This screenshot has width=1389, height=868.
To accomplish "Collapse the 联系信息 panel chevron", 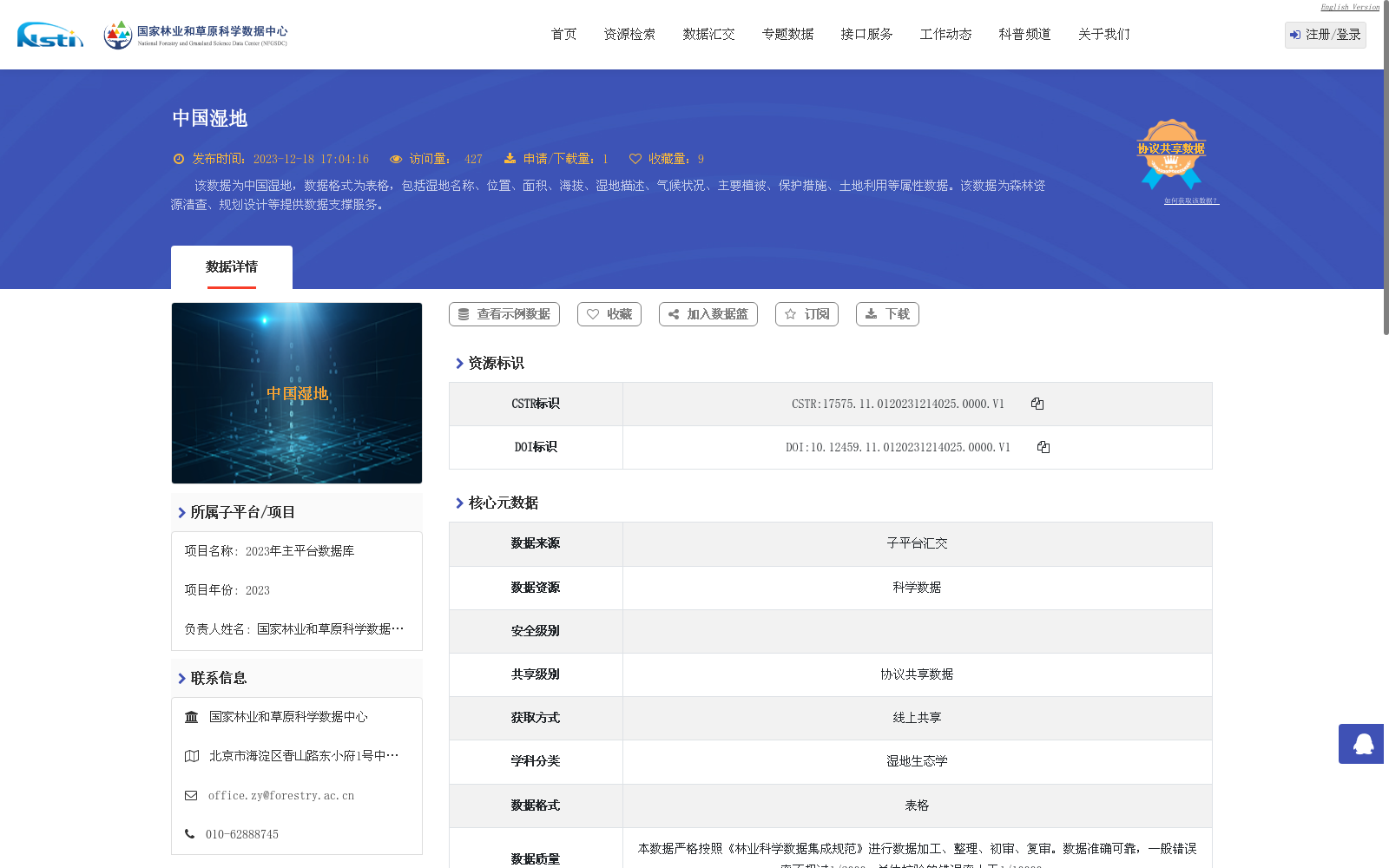I will [x=180, y=678].
